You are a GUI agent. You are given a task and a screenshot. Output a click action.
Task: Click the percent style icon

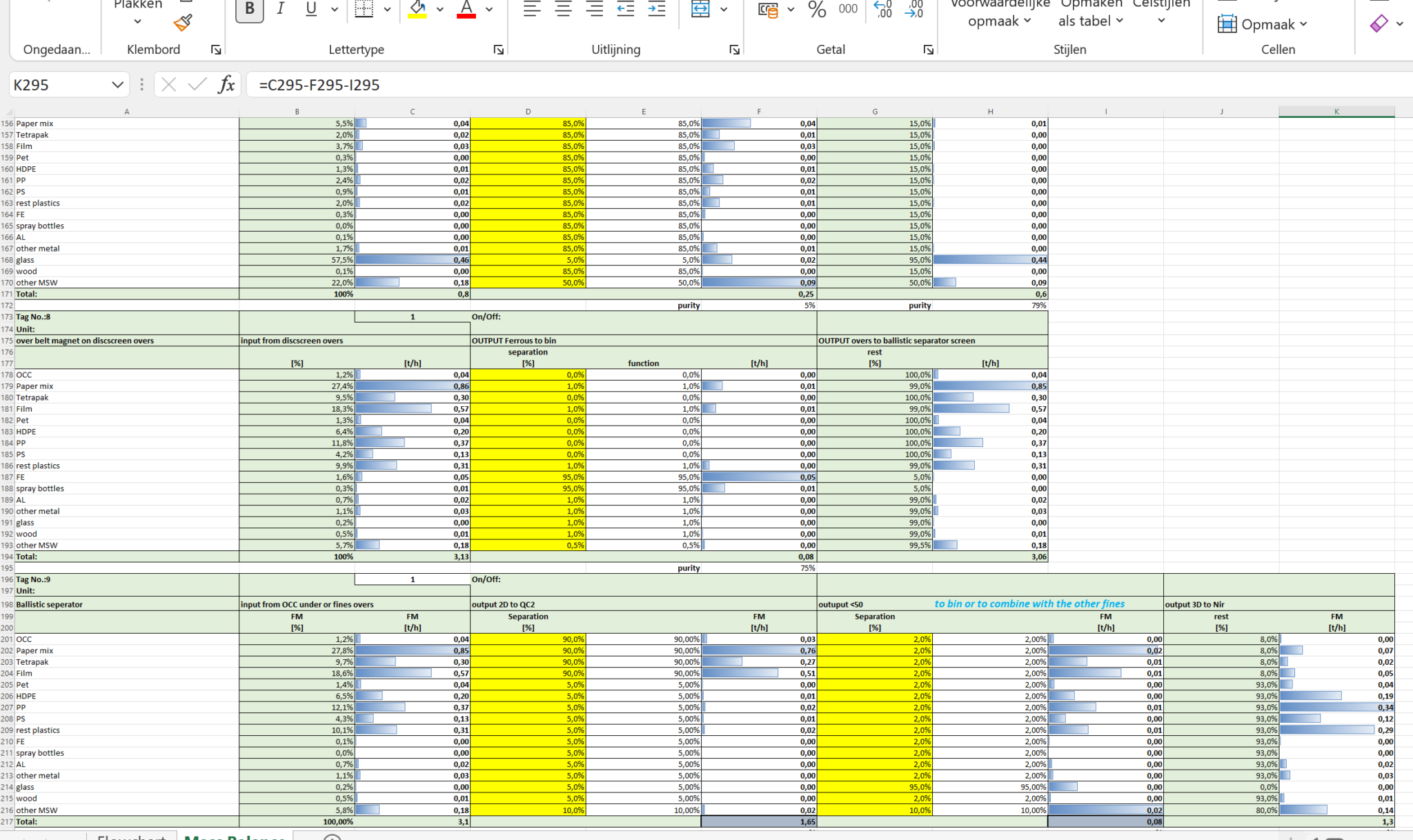coord(817,9)
